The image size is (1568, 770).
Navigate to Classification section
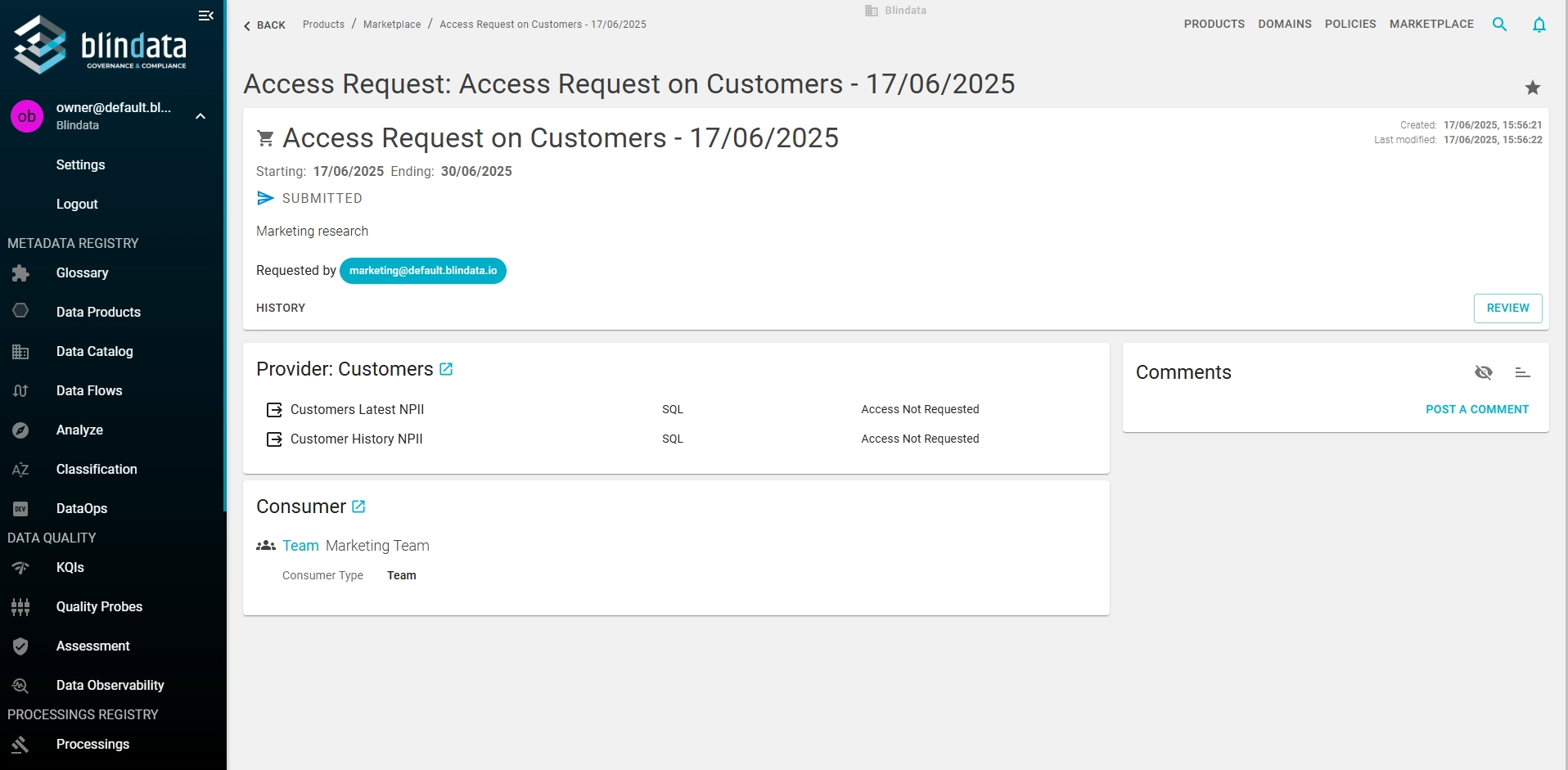click(97, 469)
